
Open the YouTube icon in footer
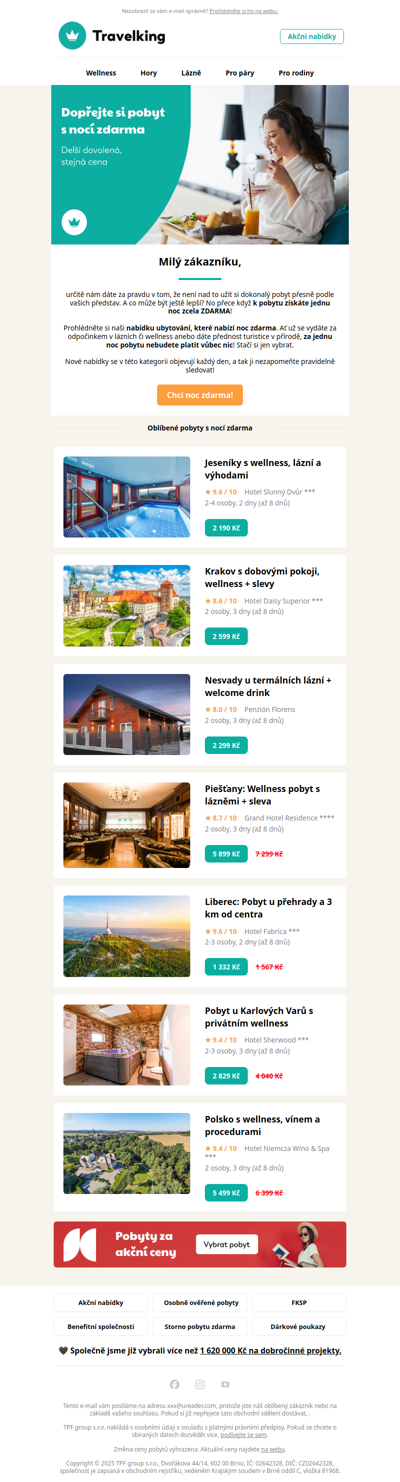(225, 1384)
